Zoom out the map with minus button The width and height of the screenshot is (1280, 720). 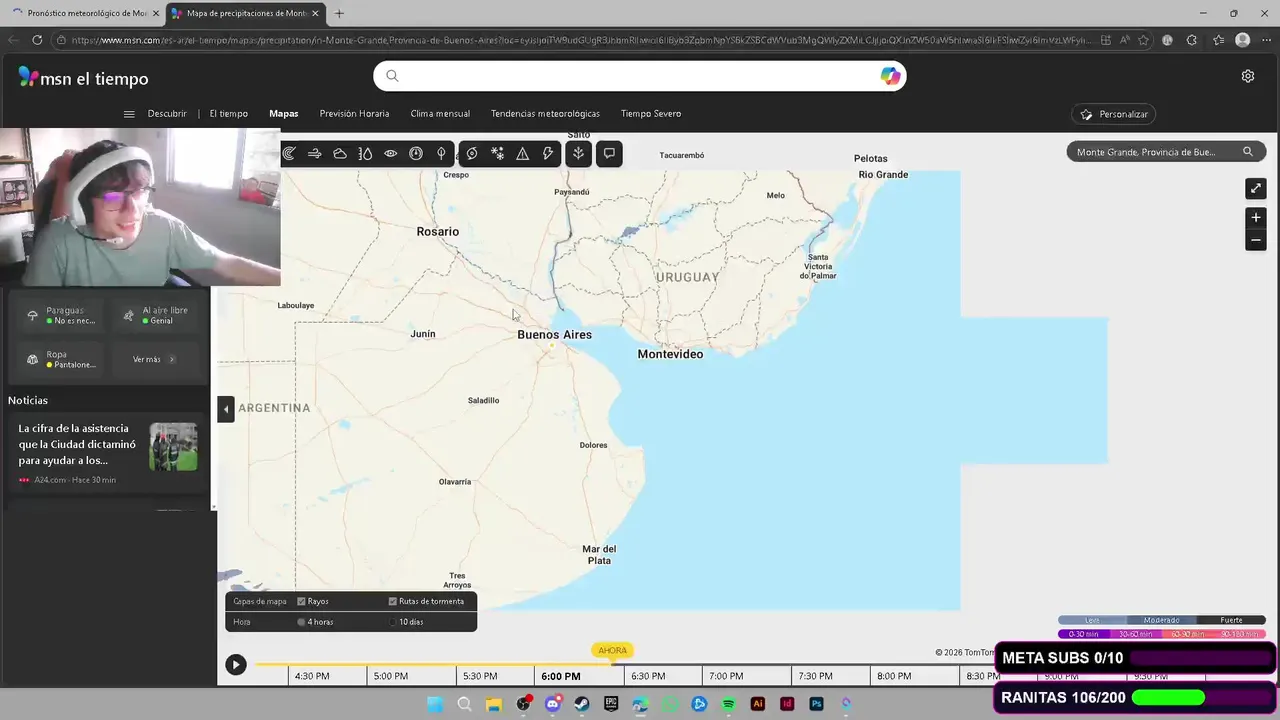click(1256, 240)
